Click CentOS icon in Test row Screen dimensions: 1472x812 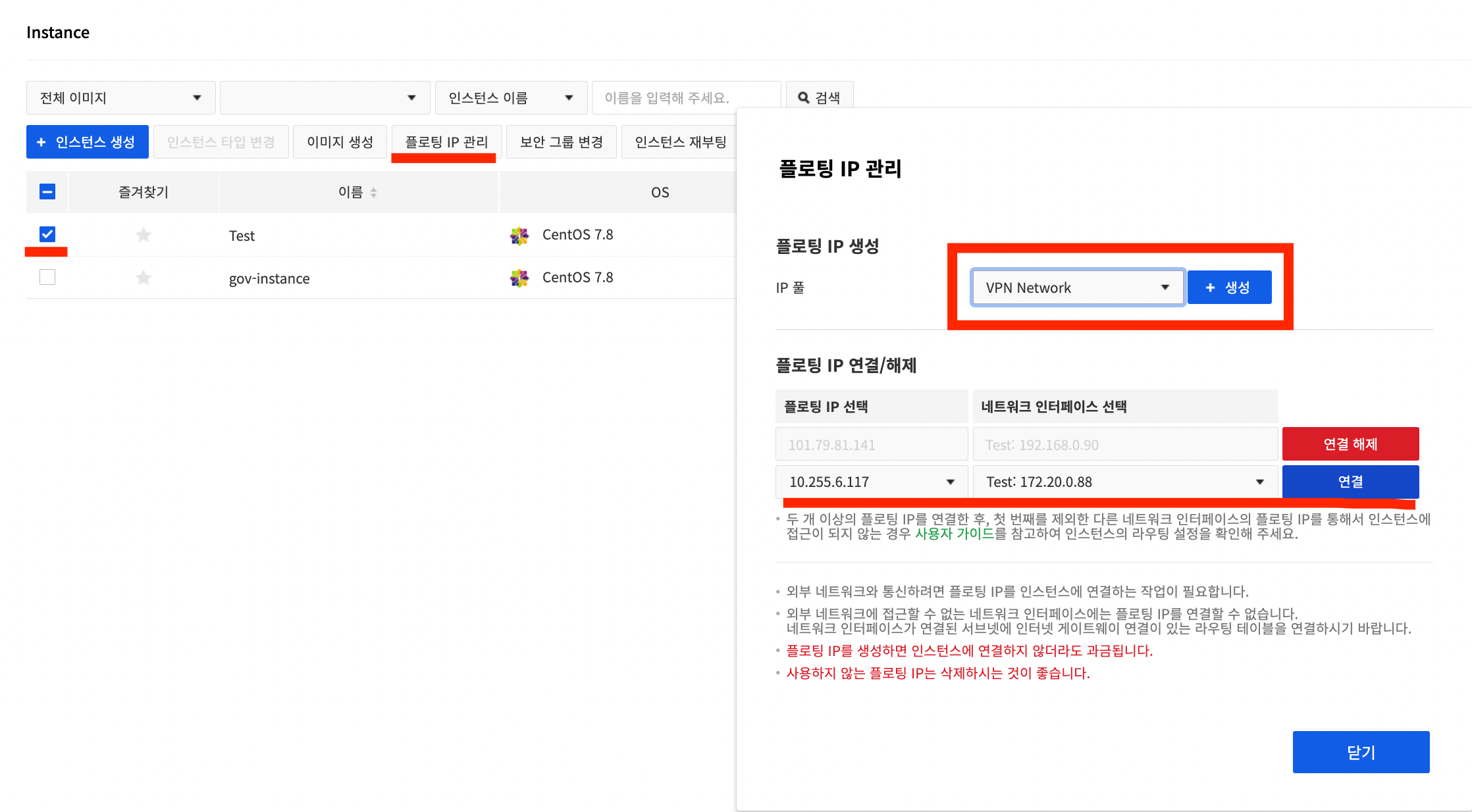(x=519, y=236)
